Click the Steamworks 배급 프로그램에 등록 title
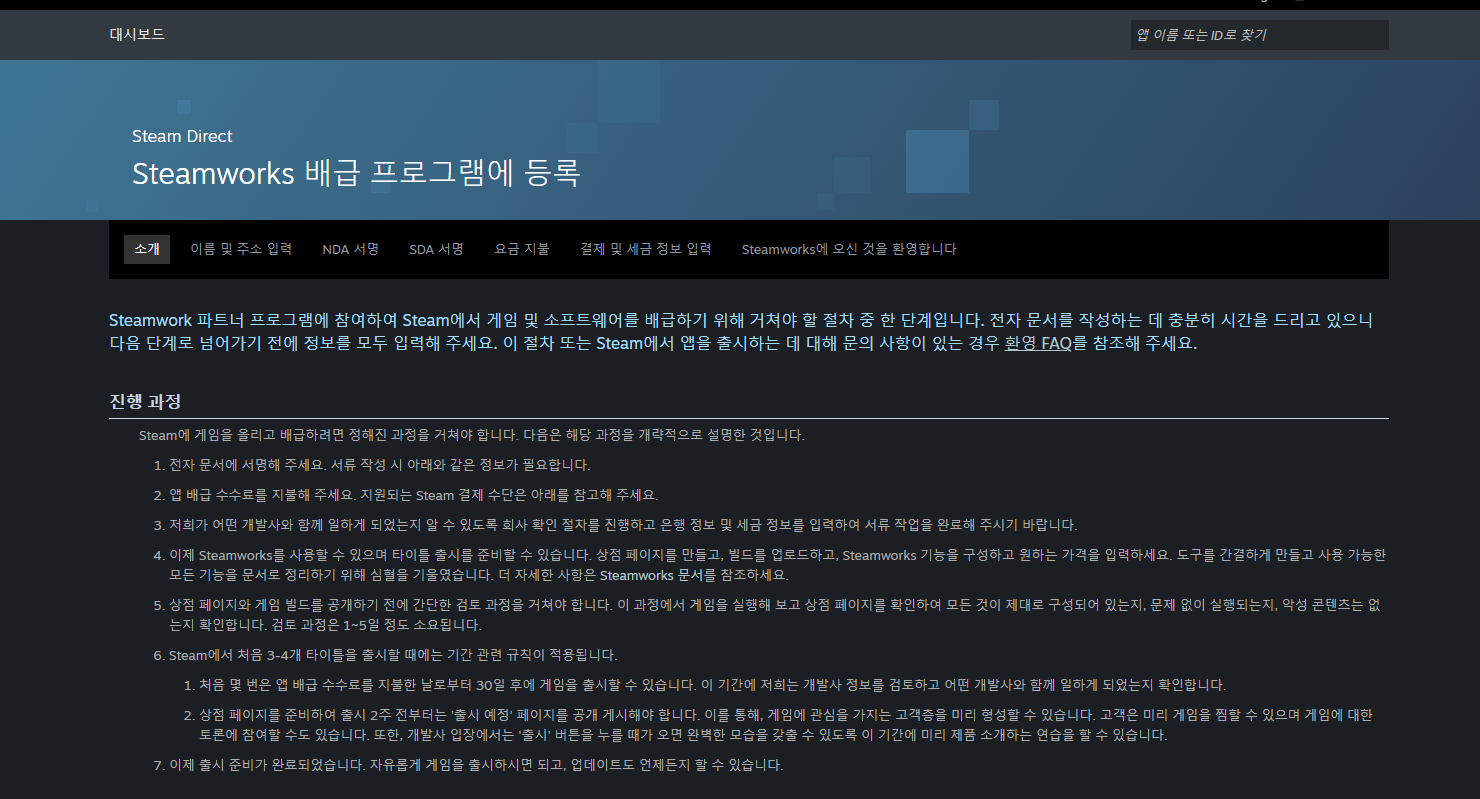The image size is (1480, 799). (356, 172)
